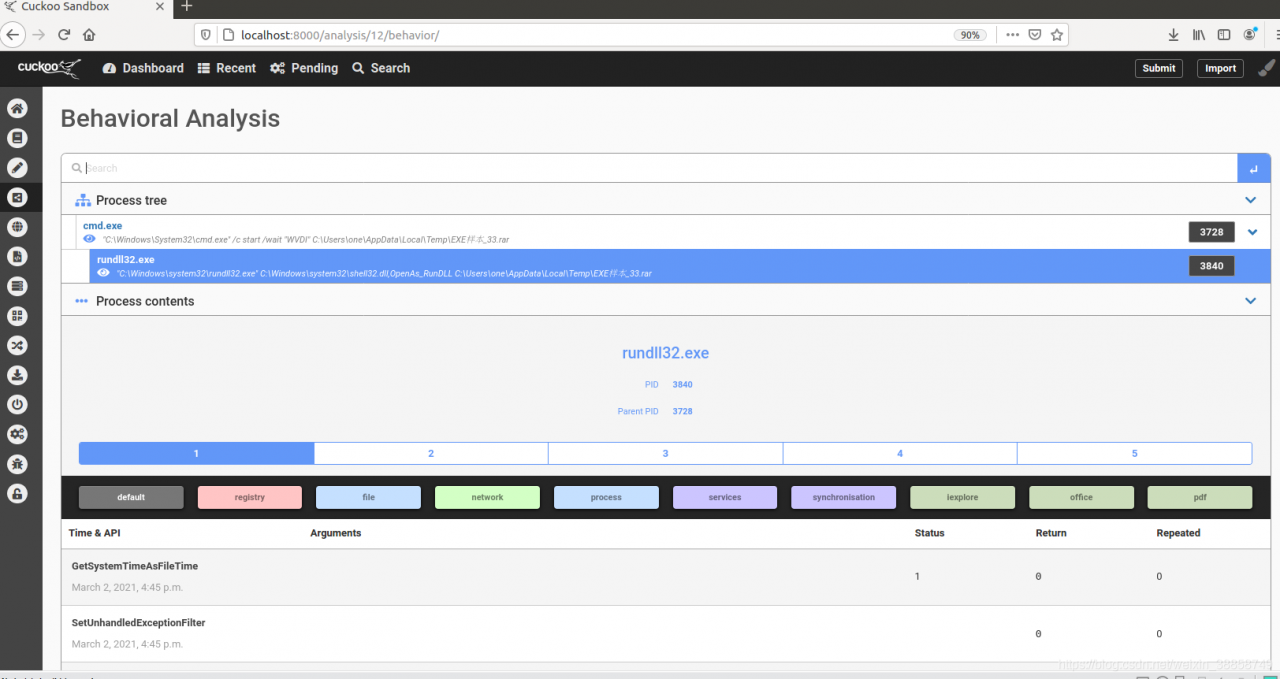Go to the browser home page
The height and width of the screenshot is (679, 1280).
point(89,34)
